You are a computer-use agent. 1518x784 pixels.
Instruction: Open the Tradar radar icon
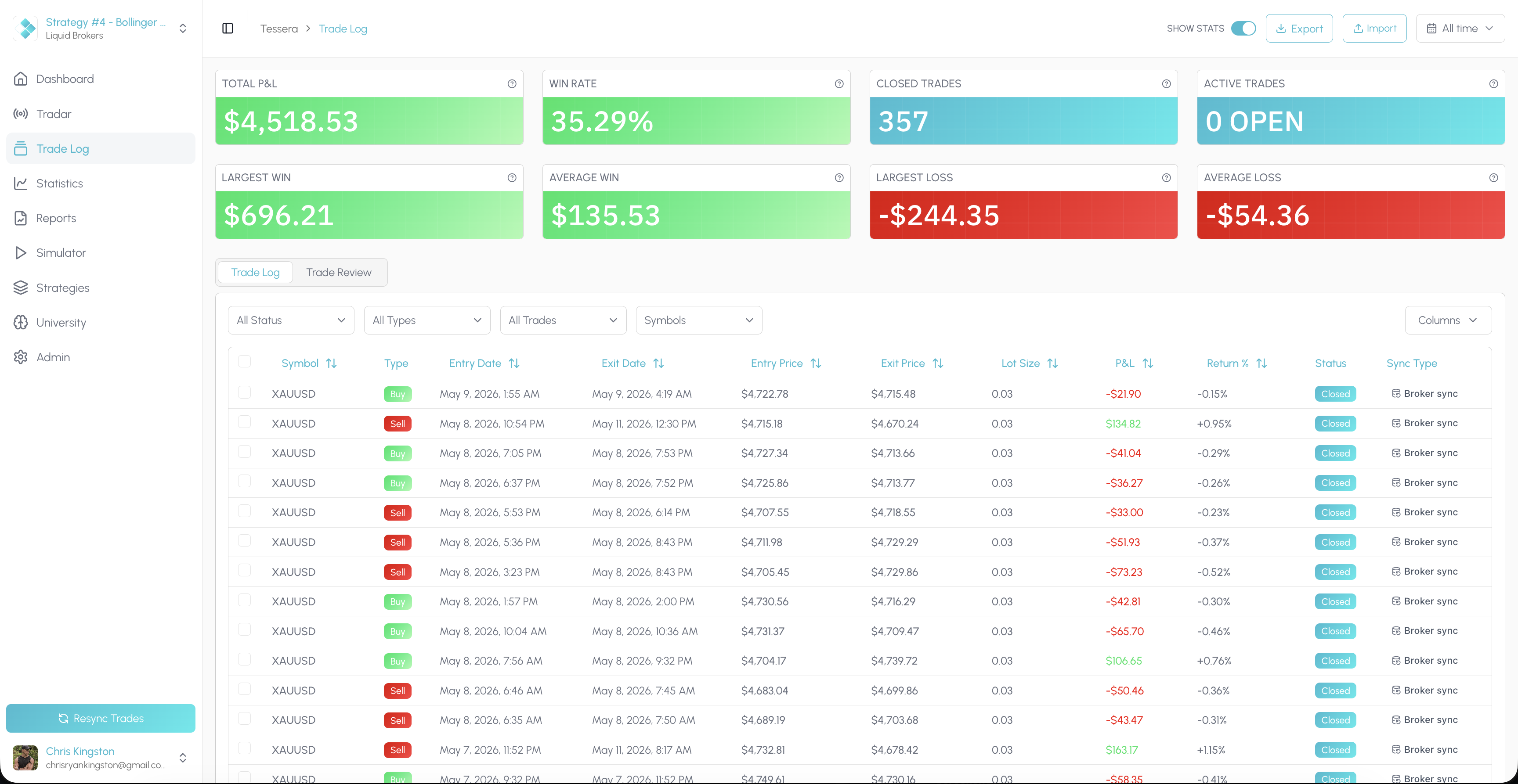[x=21, y=114]
